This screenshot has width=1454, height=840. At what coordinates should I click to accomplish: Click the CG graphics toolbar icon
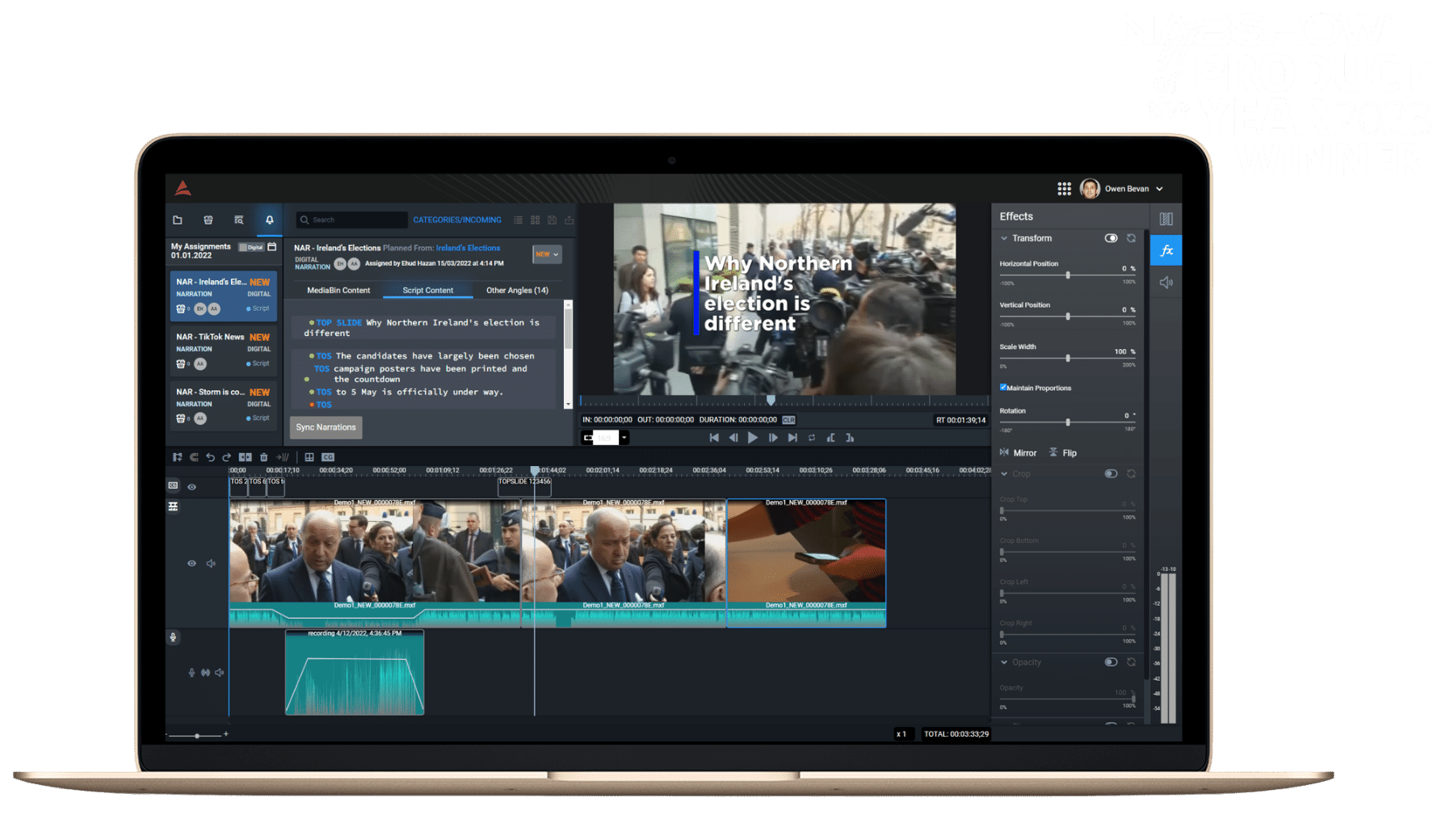tap(328, 457)
